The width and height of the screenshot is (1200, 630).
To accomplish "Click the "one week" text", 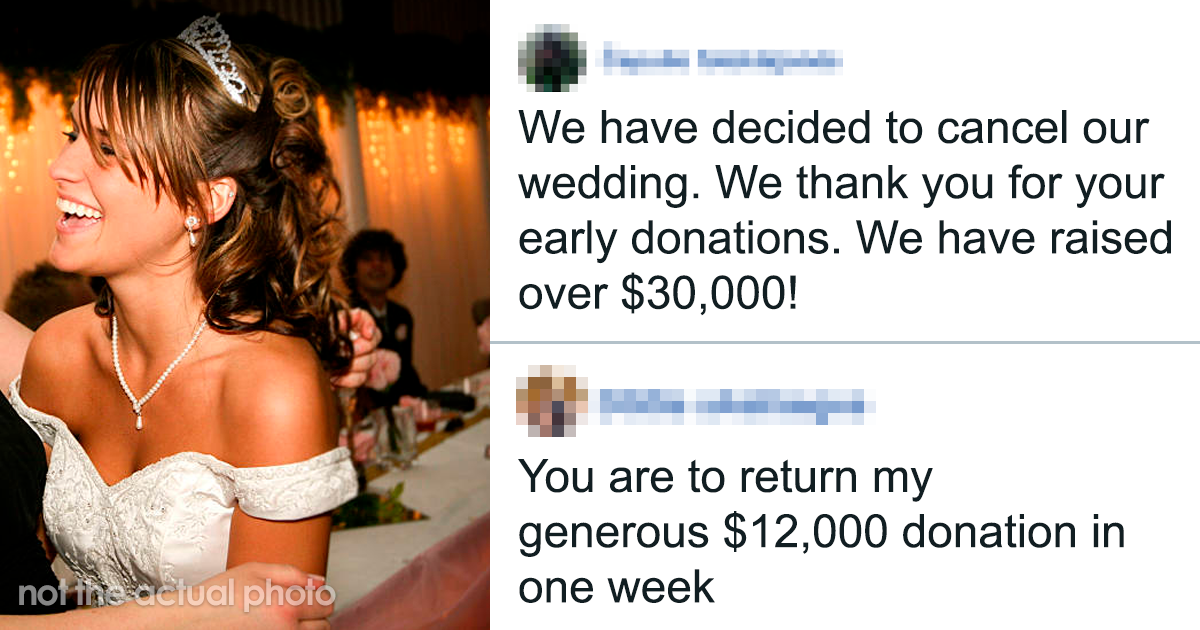I will 616,587.
